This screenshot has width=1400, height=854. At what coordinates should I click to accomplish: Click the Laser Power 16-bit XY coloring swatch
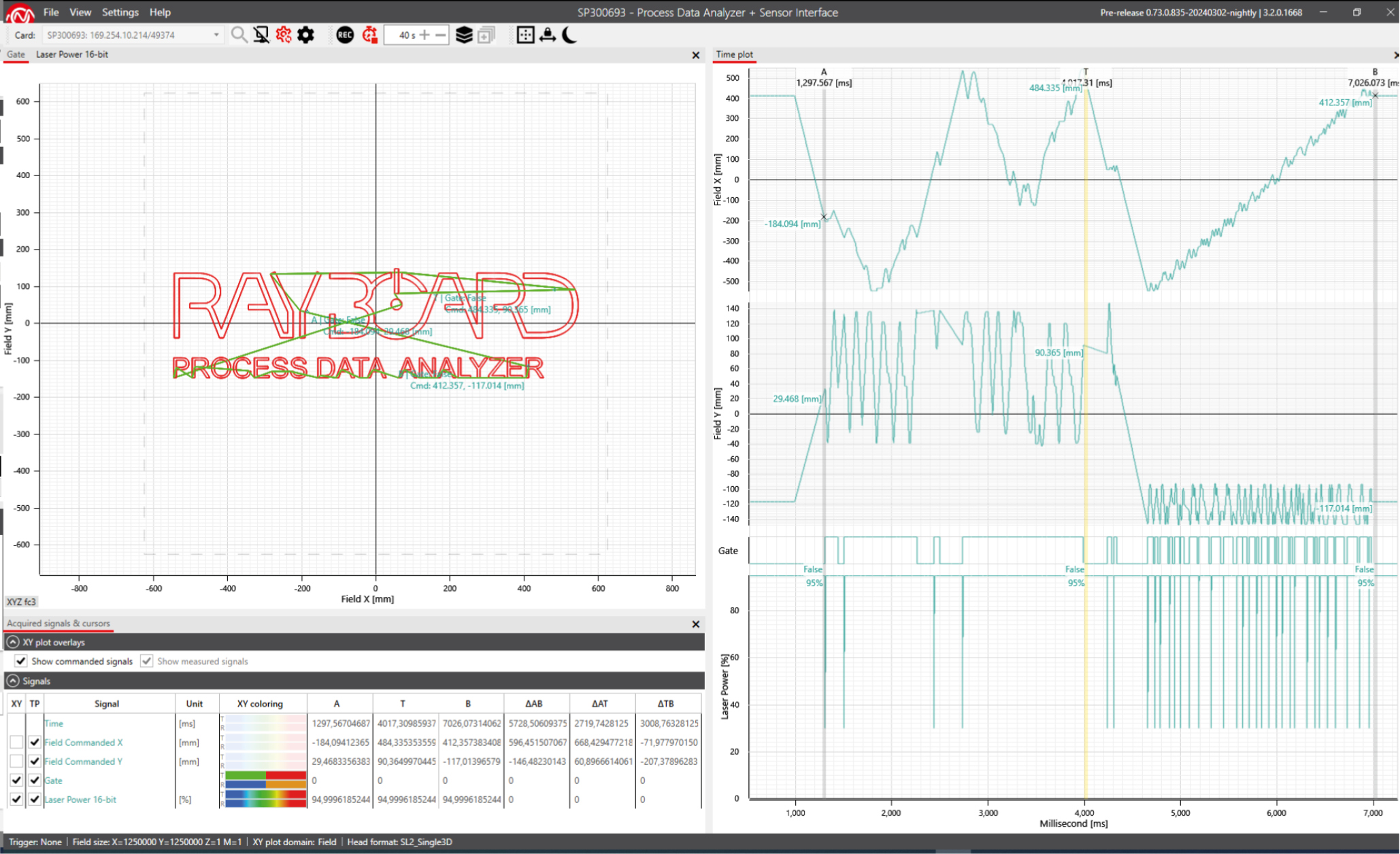(265, 799)
